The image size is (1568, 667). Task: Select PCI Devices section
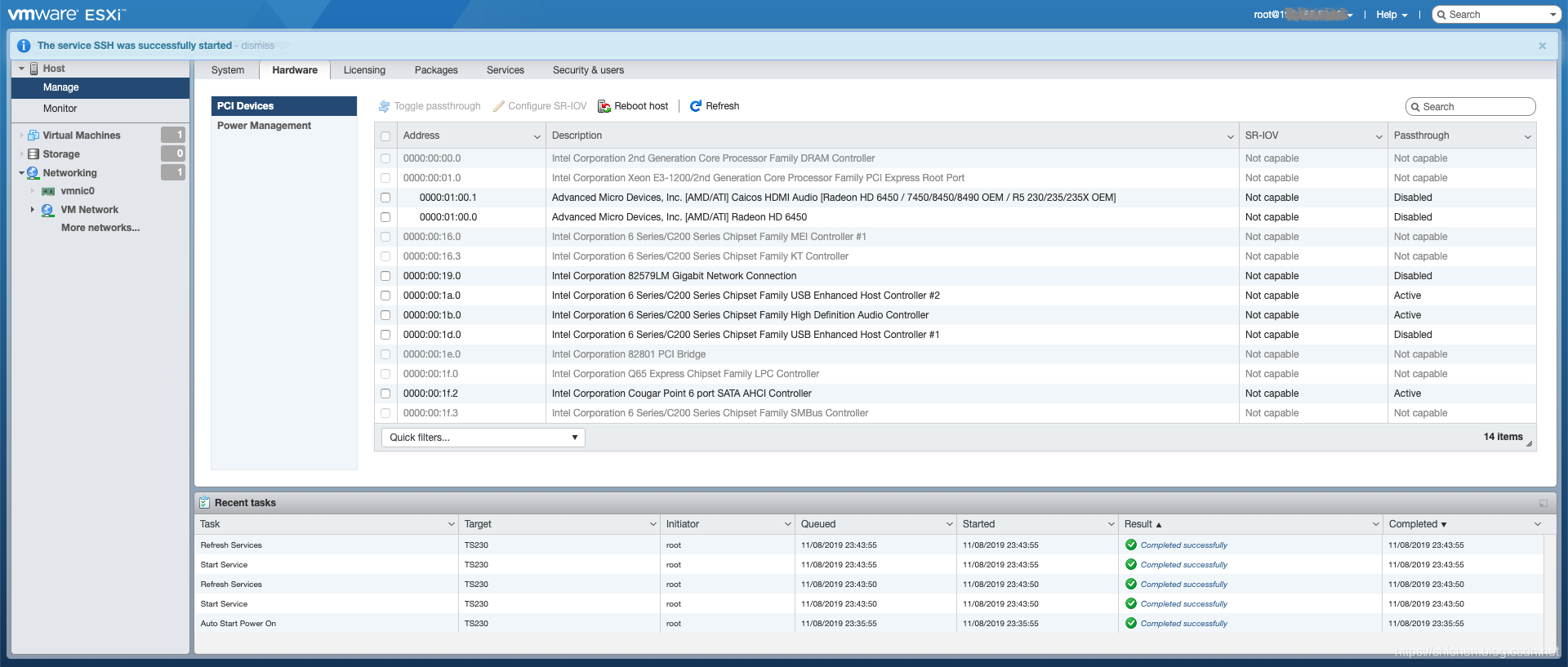point(284,106)
